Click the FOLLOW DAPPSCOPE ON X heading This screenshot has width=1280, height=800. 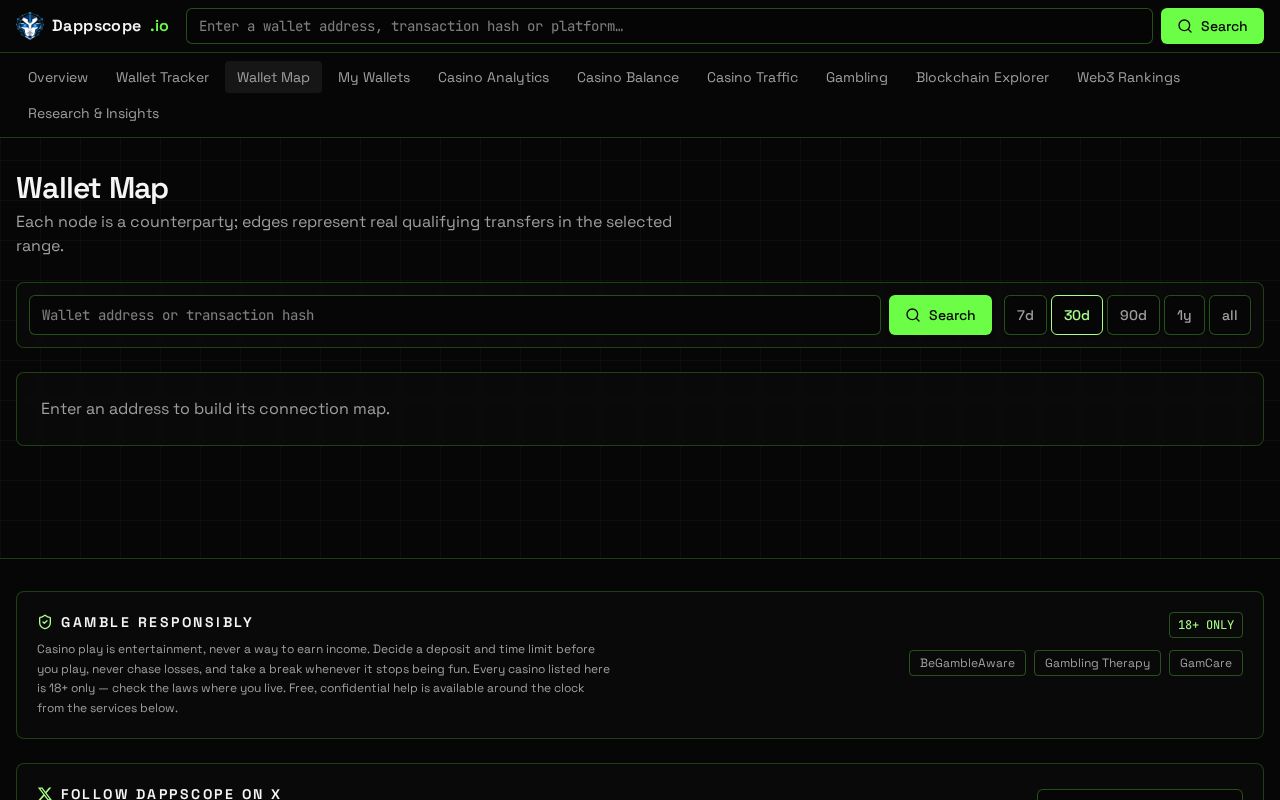[171, 794]
